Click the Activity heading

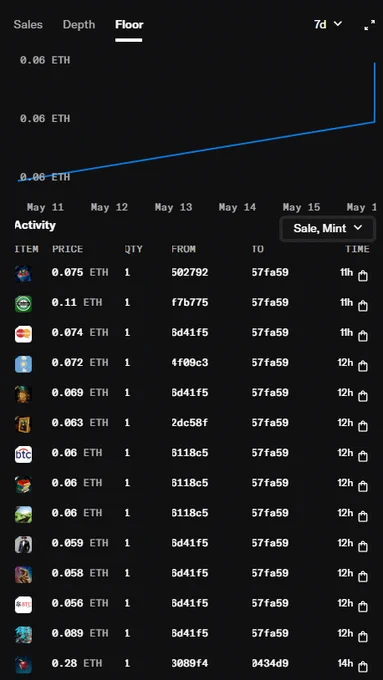pos(35,226)
